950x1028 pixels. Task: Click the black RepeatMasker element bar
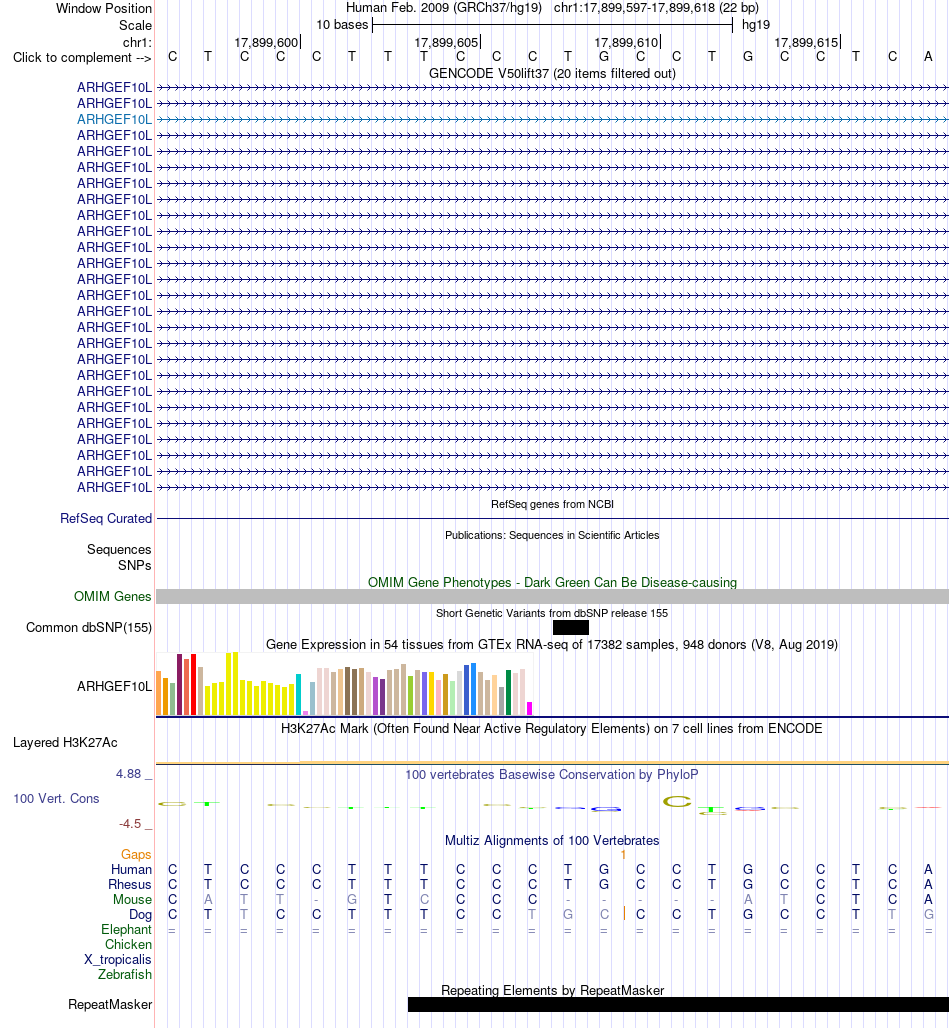tap(678, 1004)
